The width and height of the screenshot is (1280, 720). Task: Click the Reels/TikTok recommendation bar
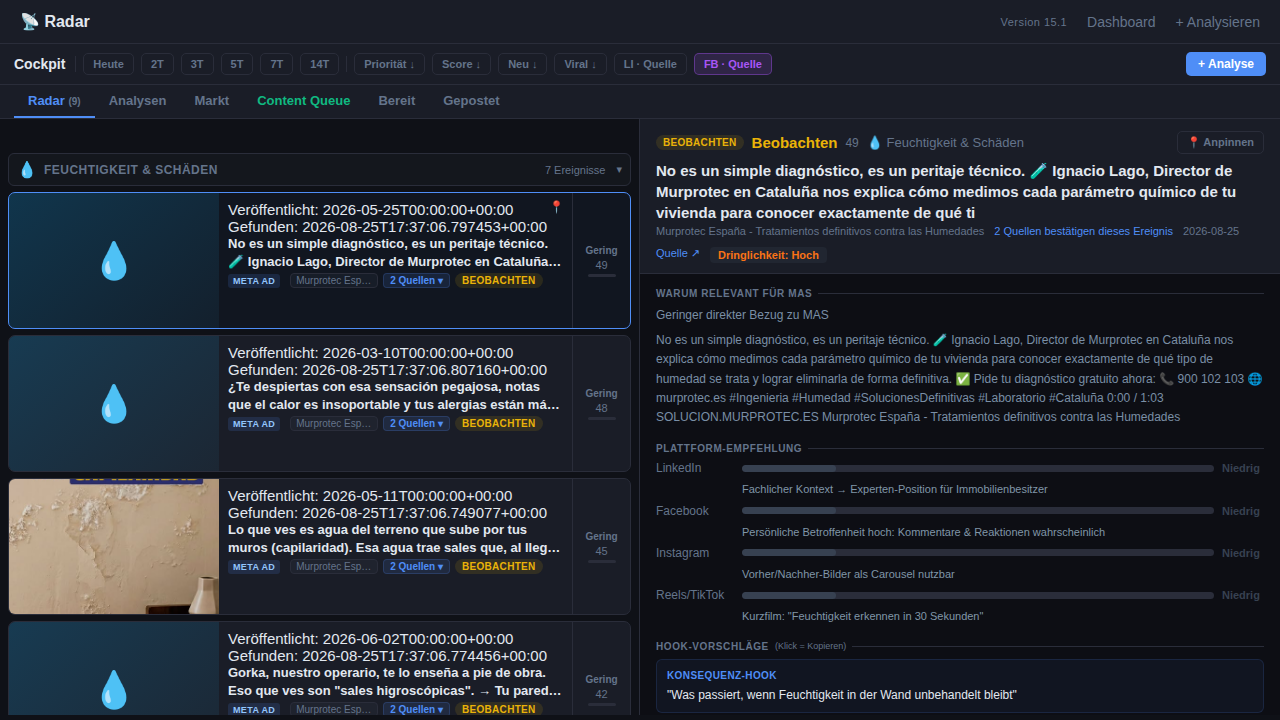(978, 595)
